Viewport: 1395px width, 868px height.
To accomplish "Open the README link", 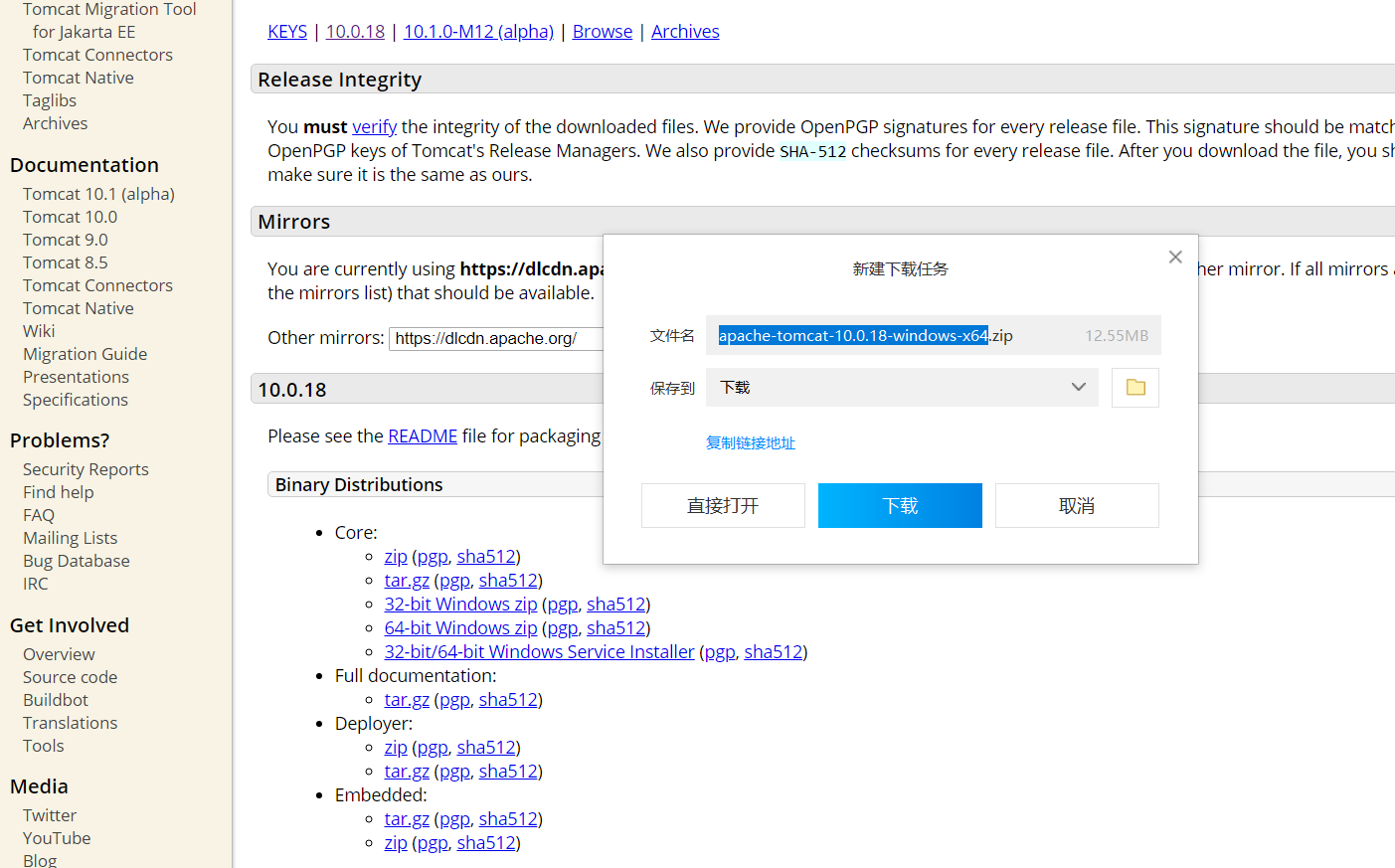I will [x=423, y=435].
